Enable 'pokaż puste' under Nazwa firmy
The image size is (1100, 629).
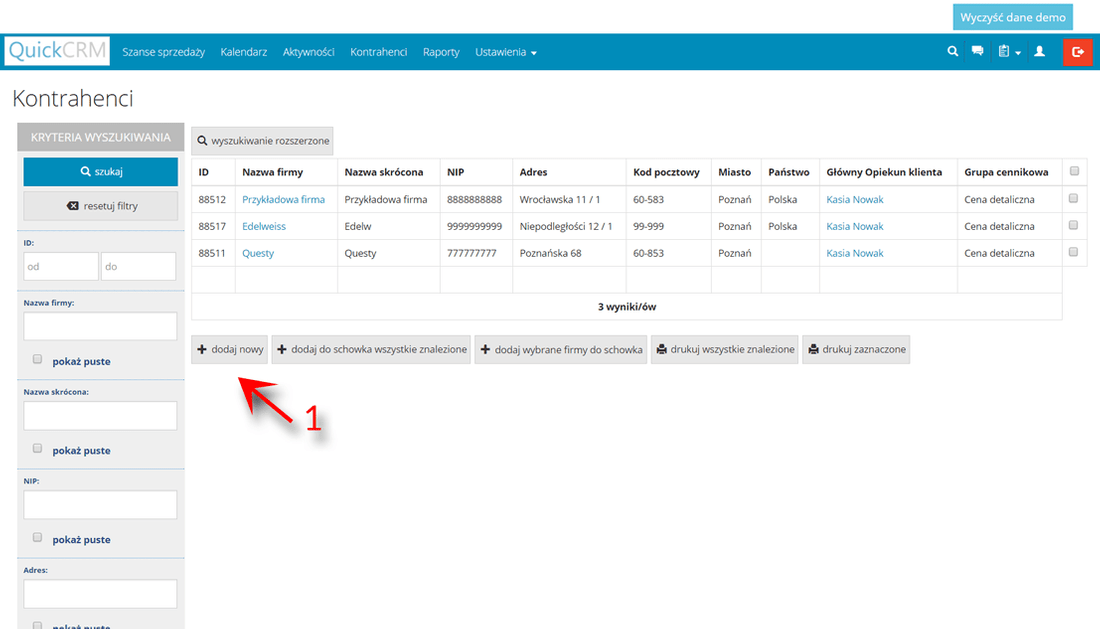pyautogui.click(x=38, y=359)
